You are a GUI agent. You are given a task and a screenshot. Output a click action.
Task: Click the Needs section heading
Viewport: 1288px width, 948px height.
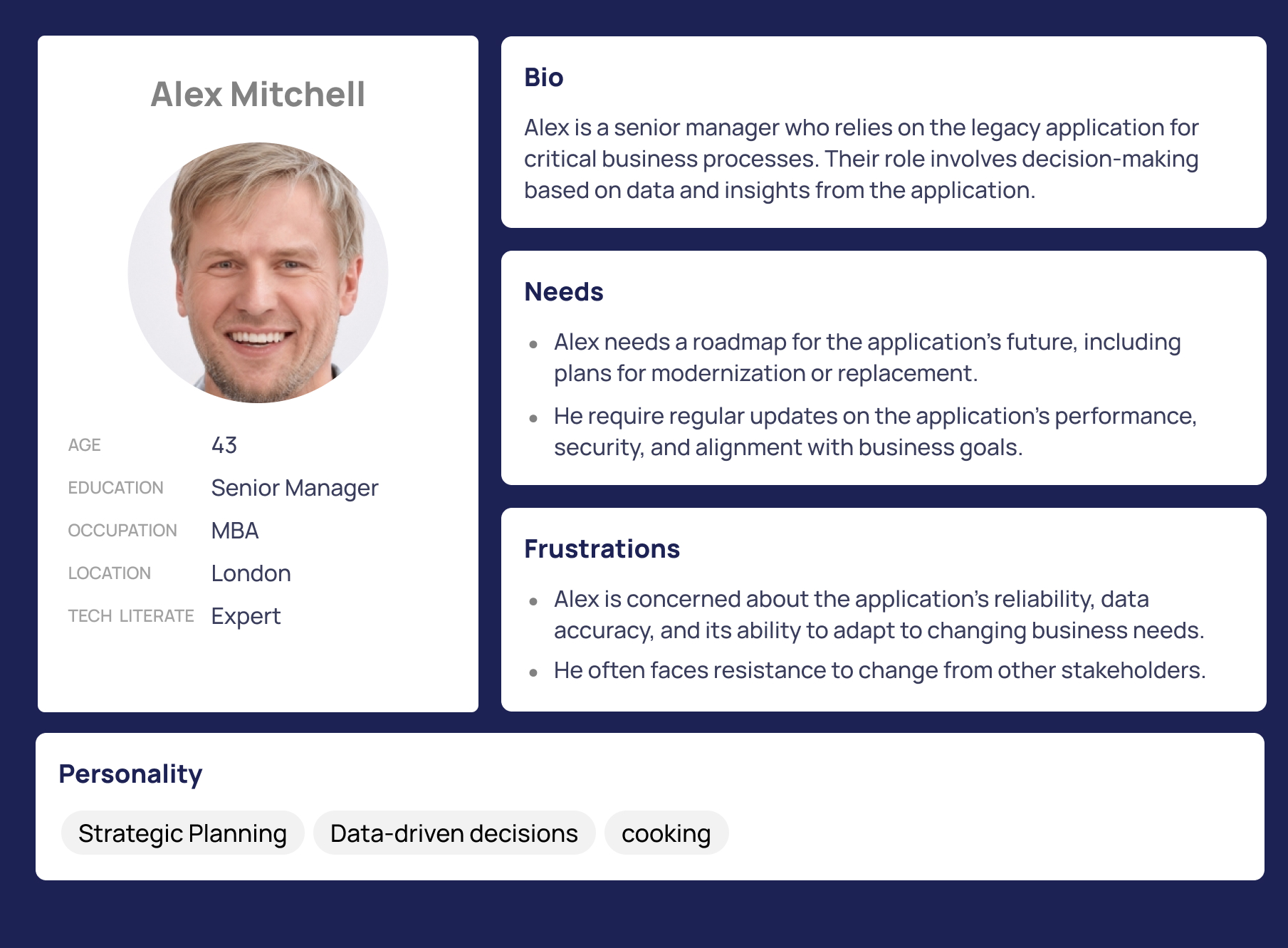pyautogui.click(x=563, y=292)
